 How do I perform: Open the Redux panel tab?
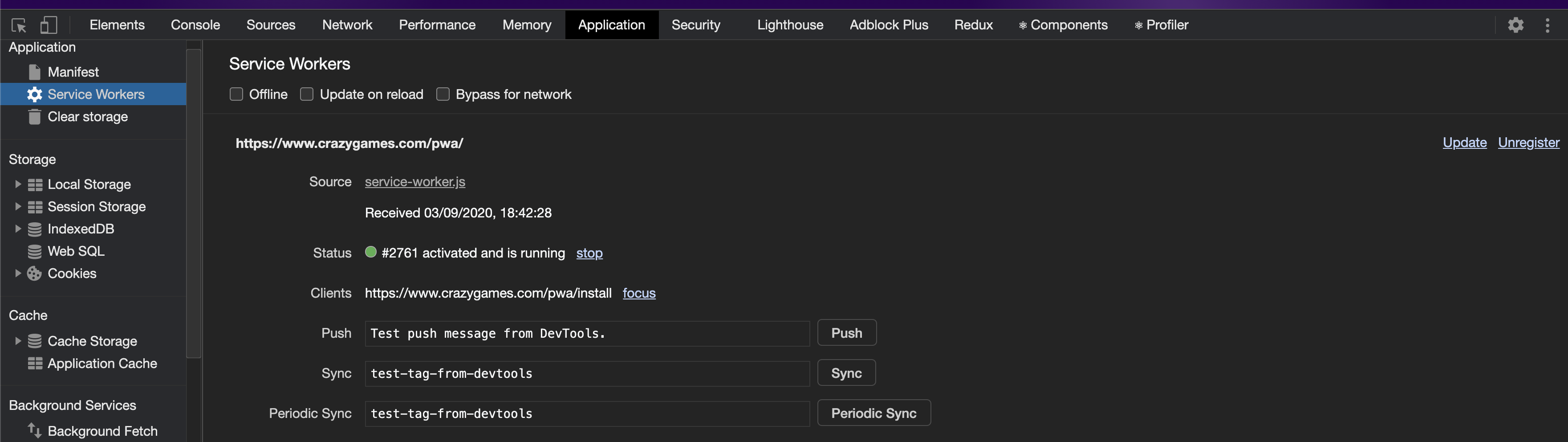click(973, 25)
